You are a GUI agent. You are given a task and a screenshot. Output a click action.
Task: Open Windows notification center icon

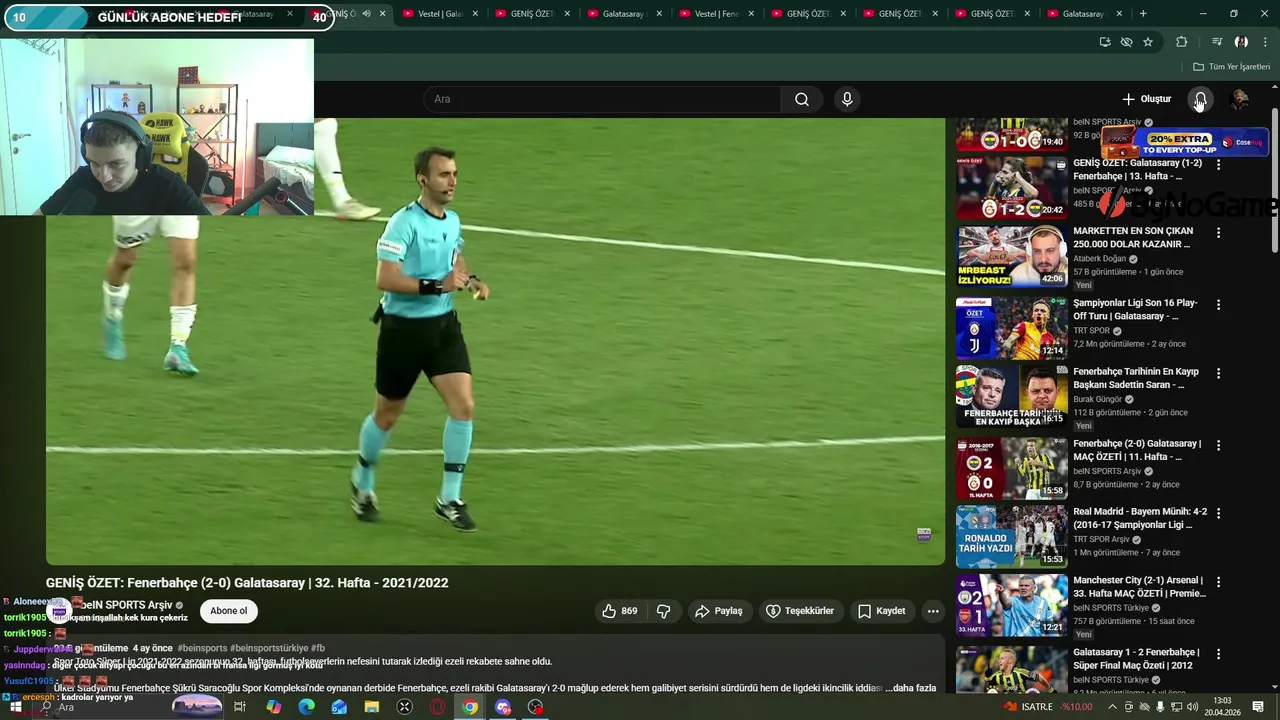(x=1258, y=707)
